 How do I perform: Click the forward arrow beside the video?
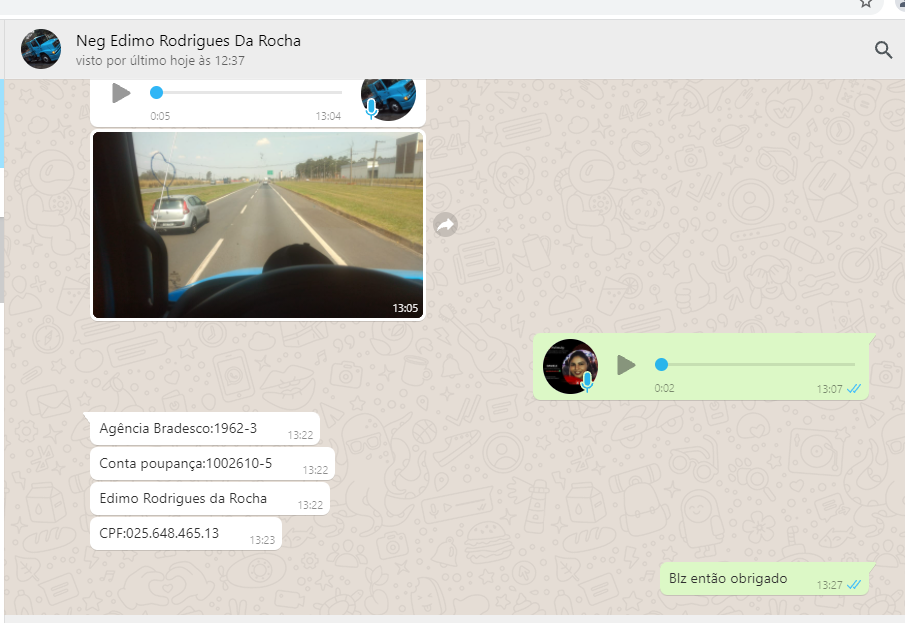(x=445, y=225)
